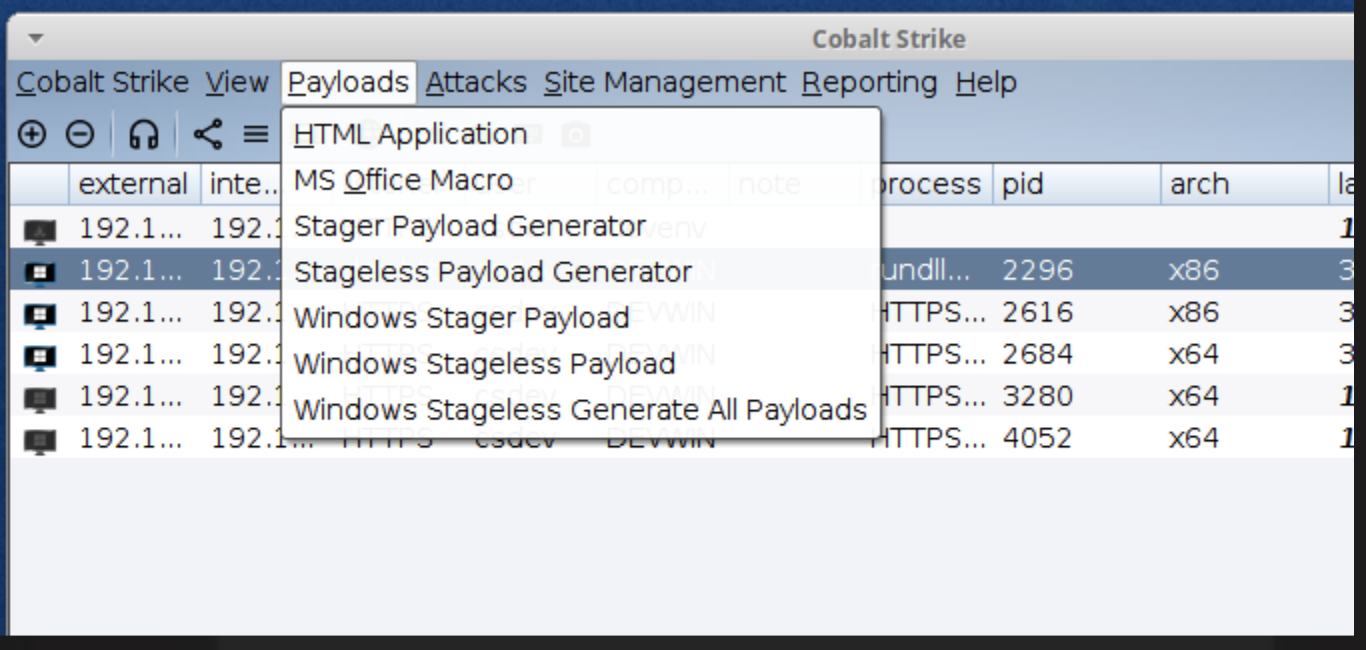
Task: Click the pivot graph share icon
Action: click(x=207, y=134)
